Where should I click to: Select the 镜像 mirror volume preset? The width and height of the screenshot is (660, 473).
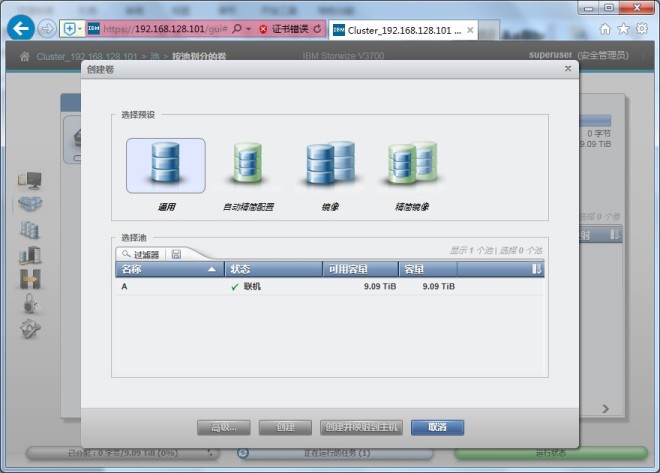330,166
